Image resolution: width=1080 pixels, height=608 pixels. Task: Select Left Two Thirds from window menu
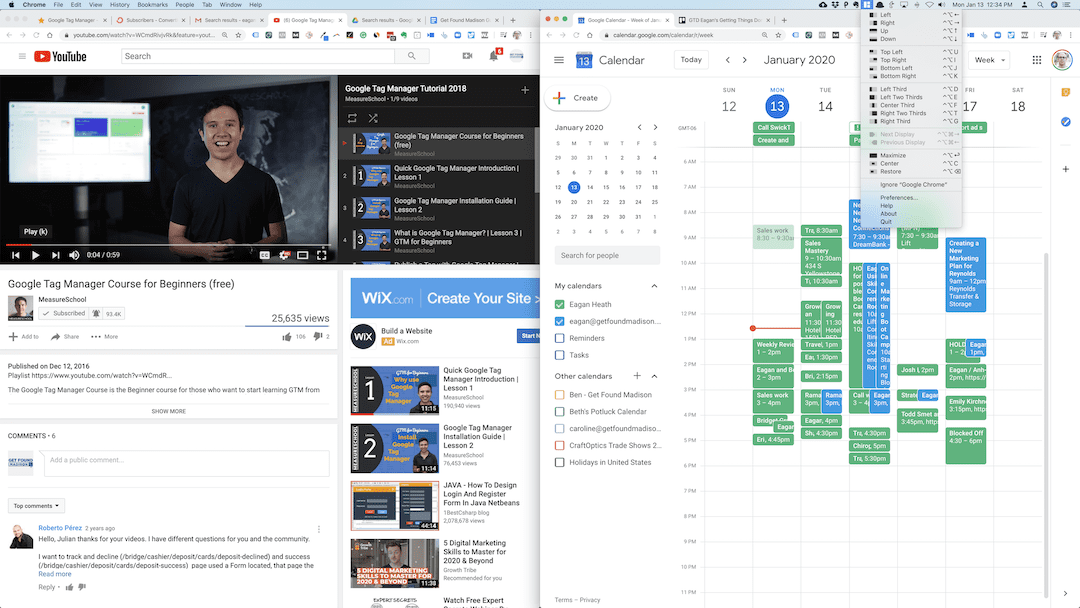tap(901, 97)
